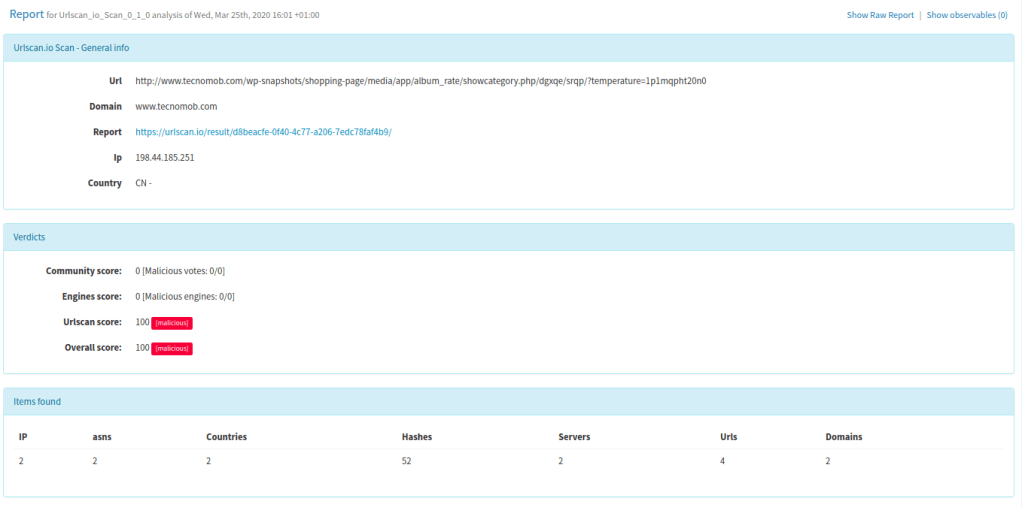Click the Servers column header
1022x507 pixels.
(574, 437)
